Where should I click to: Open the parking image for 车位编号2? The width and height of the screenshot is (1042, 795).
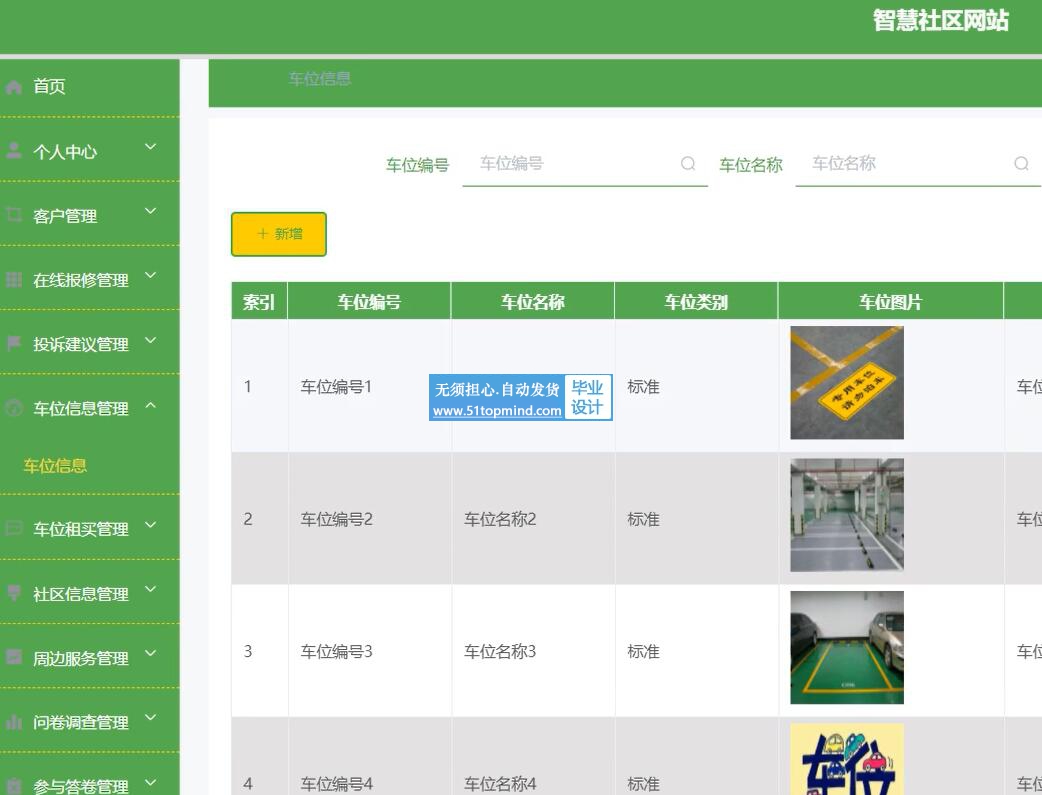point(847,515)
